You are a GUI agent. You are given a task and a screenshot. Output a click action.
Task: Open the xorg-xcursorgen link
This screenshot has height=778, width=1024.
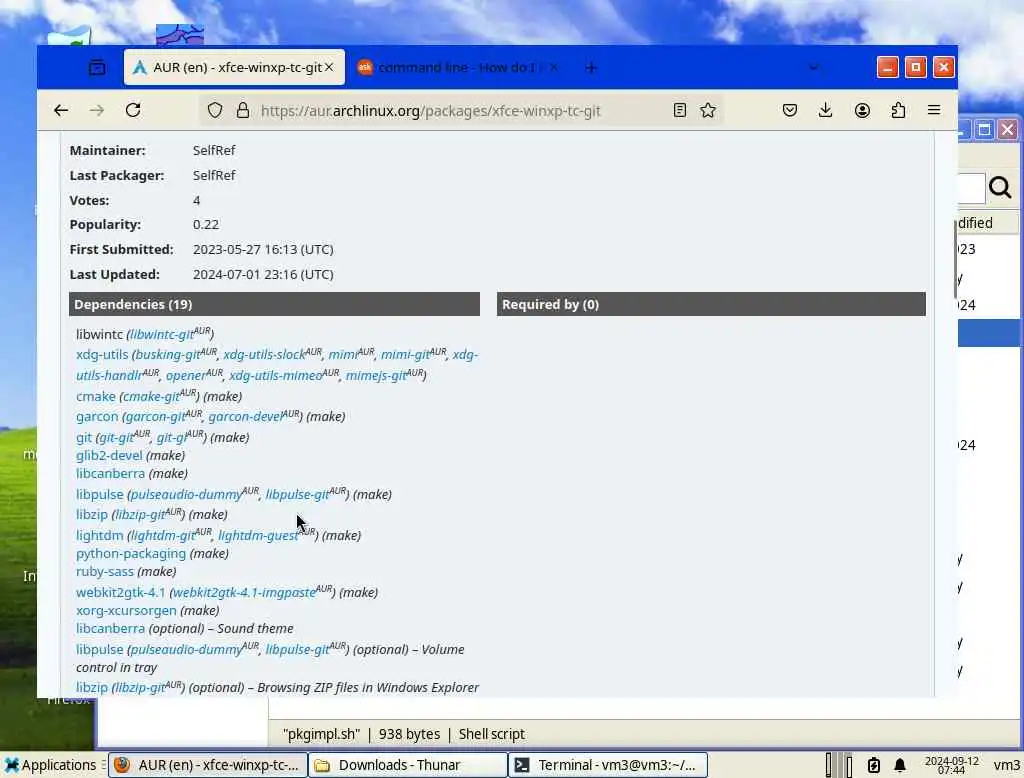point(126,610)
